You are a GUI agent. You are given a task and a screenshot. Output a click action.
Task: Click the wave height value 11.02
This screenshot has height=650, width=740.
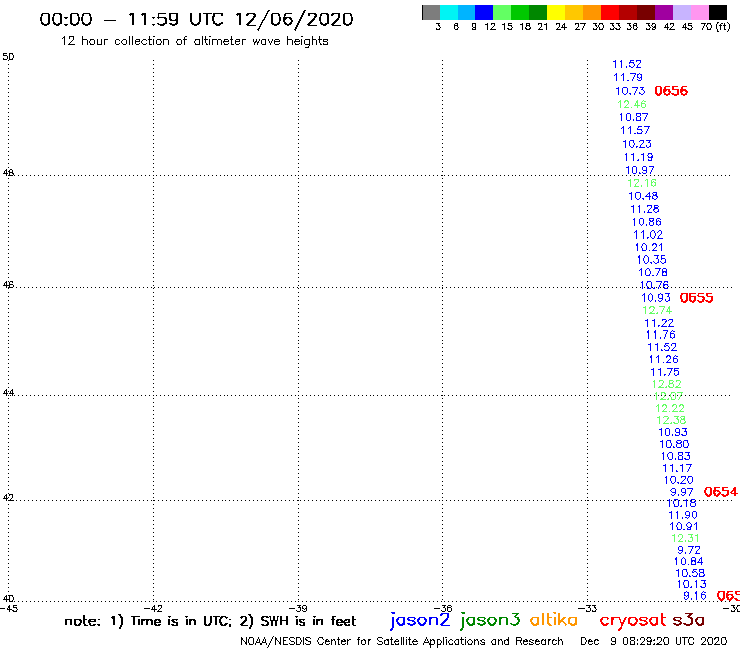[648, 235]
